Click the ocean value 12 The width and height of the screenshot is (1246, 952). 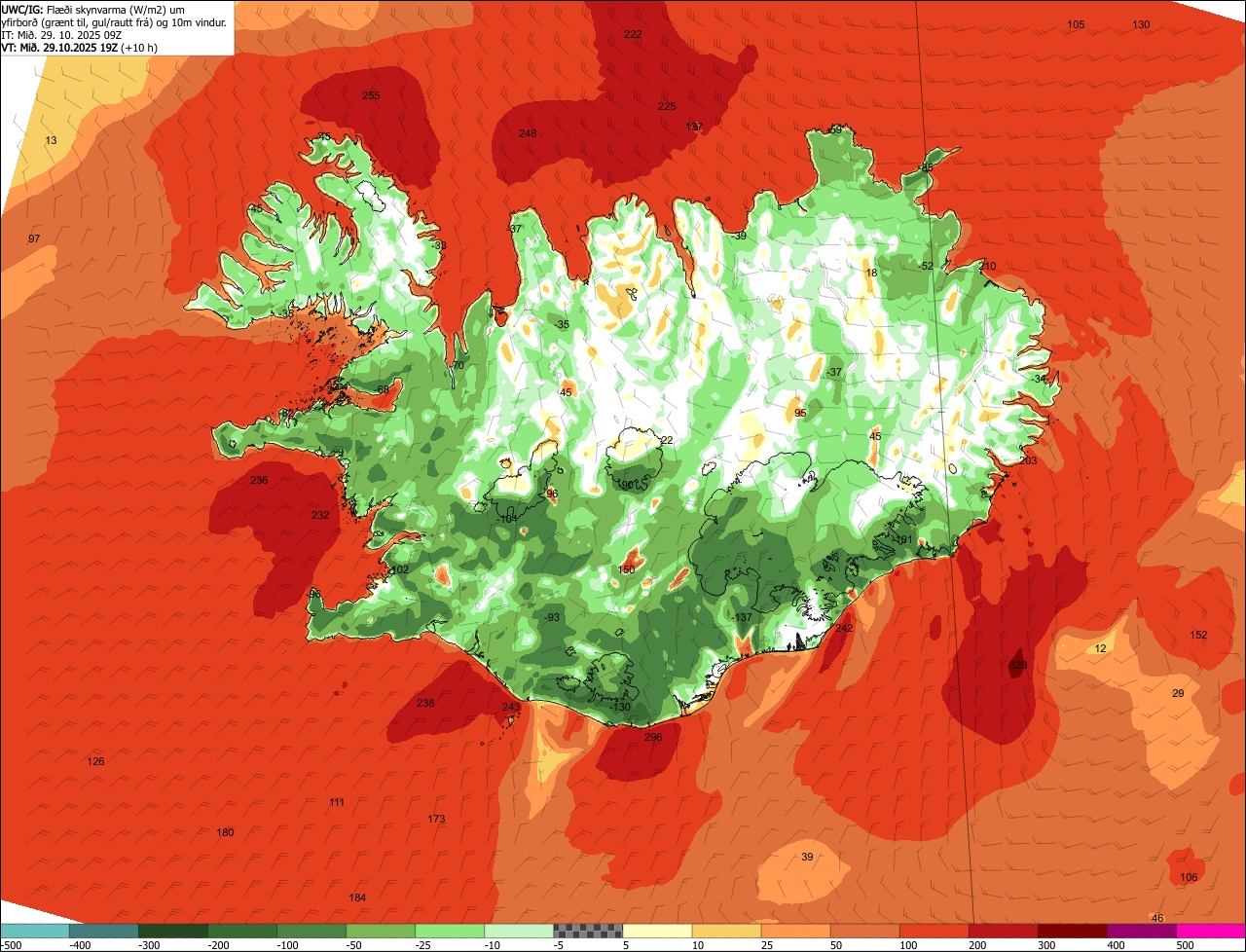[1101, 649]
